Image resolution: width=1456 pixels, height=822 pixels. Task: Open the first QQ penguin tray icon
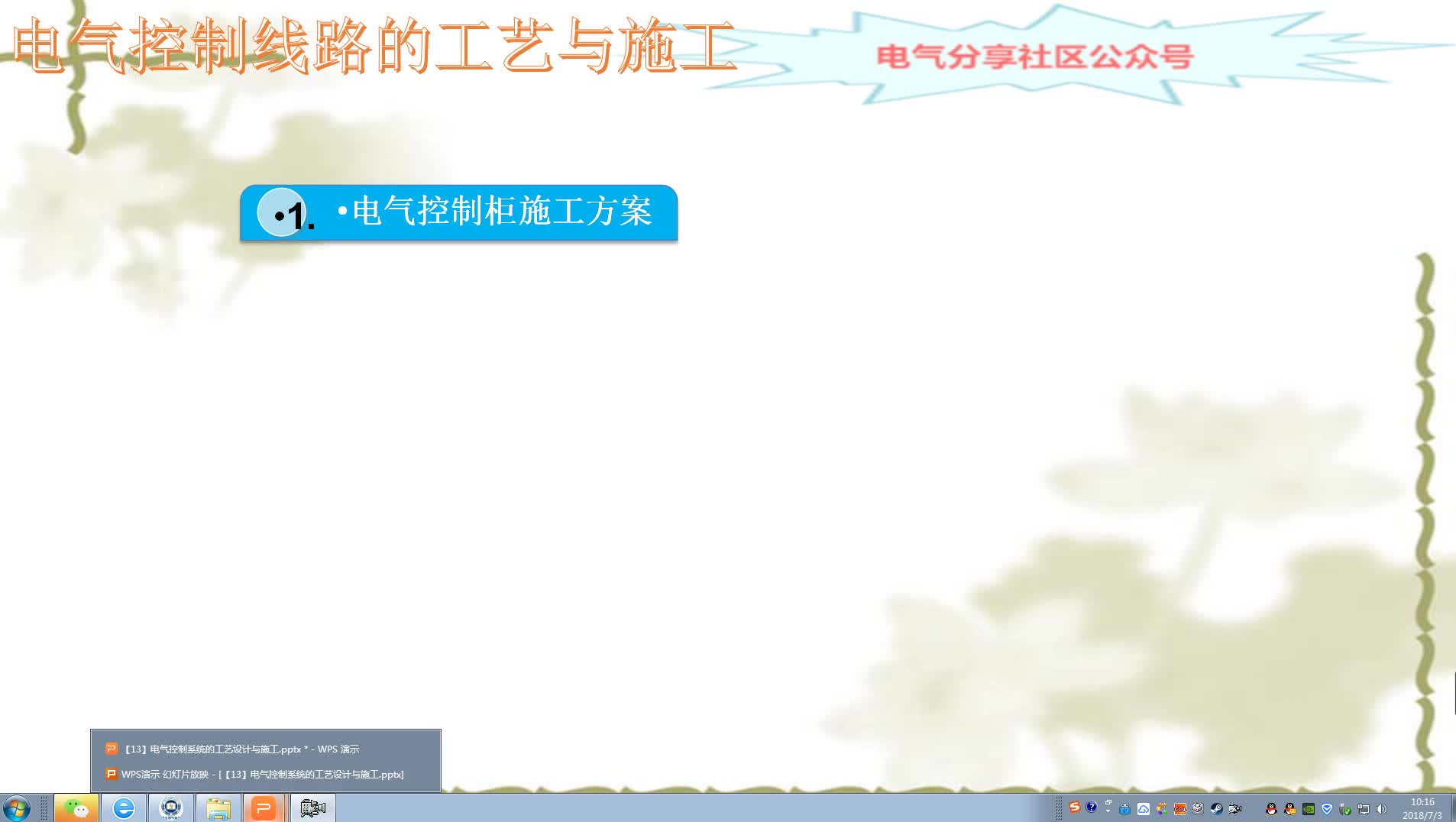tap(1271, 809)
